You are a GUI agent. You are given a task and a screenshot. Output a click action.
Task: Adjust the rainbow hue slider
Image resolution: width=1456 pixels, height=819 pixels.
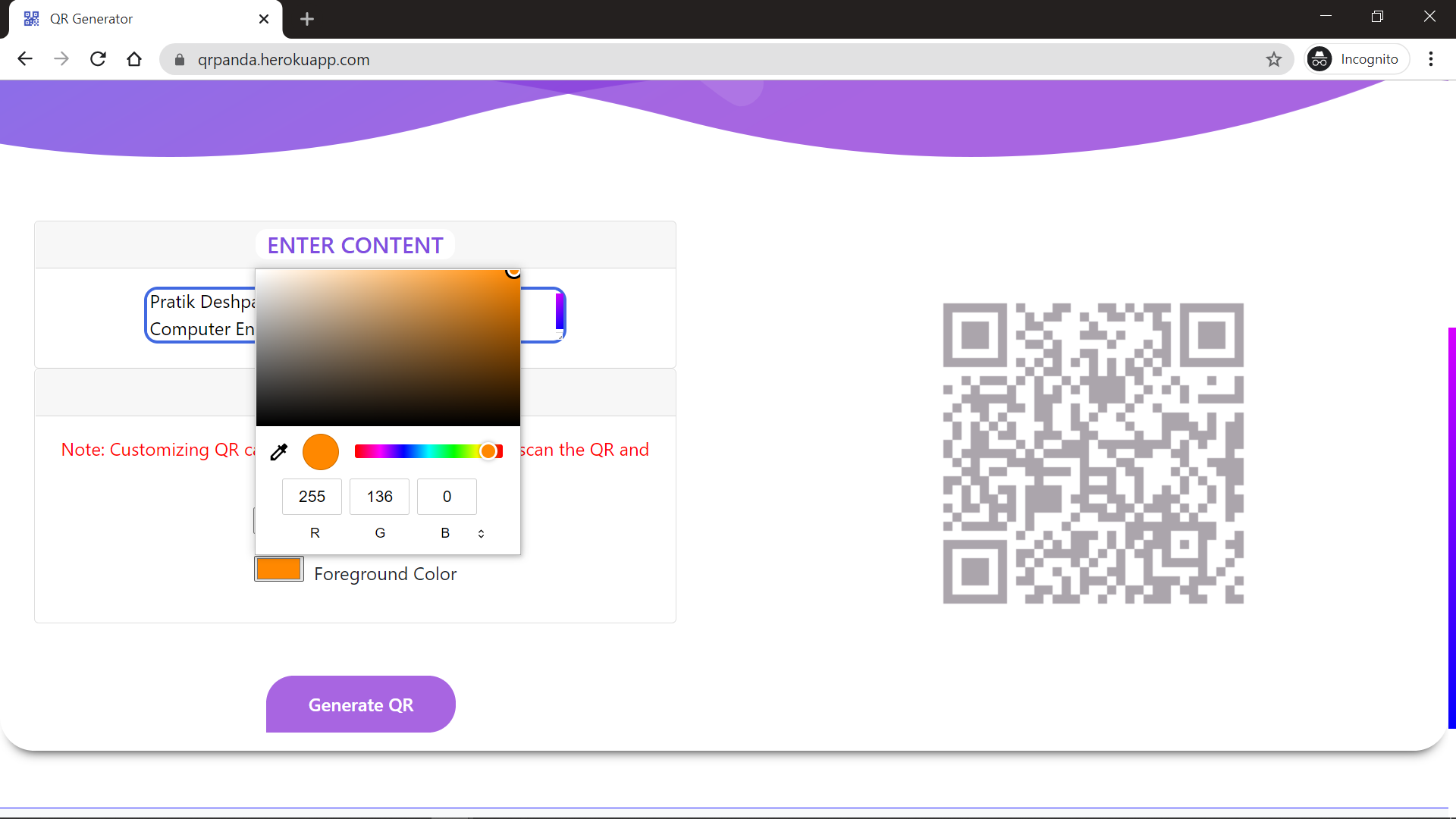point(429,452)
